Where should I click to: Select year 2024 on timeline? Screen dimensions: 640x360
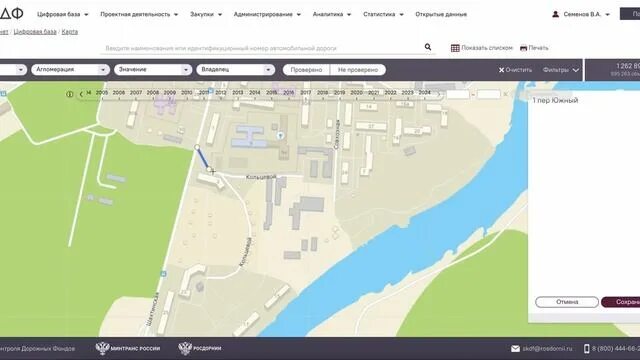(x=424, y=93)
